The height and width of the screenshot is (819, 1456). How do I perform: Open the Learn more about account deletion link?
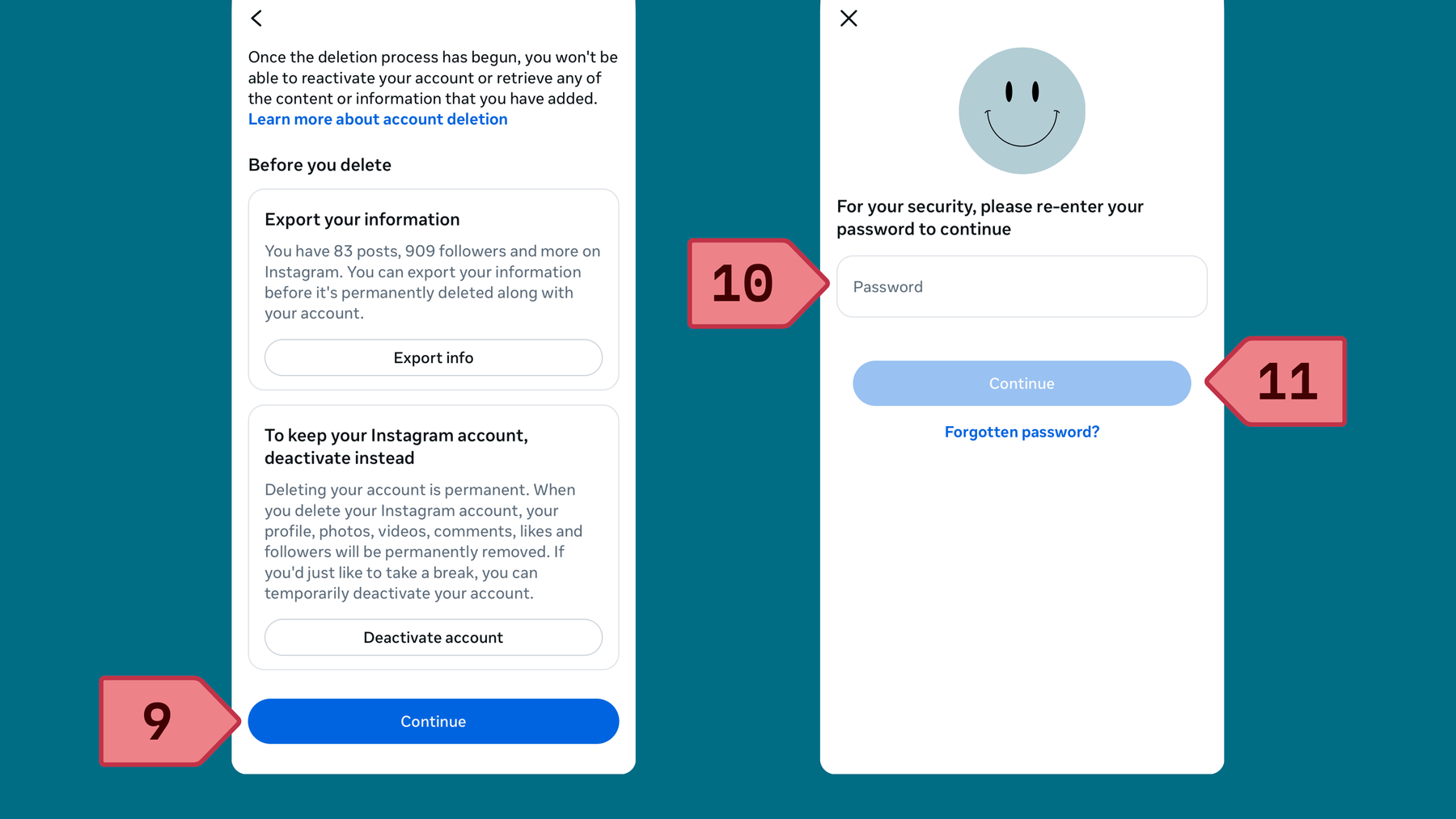point(378,119)
